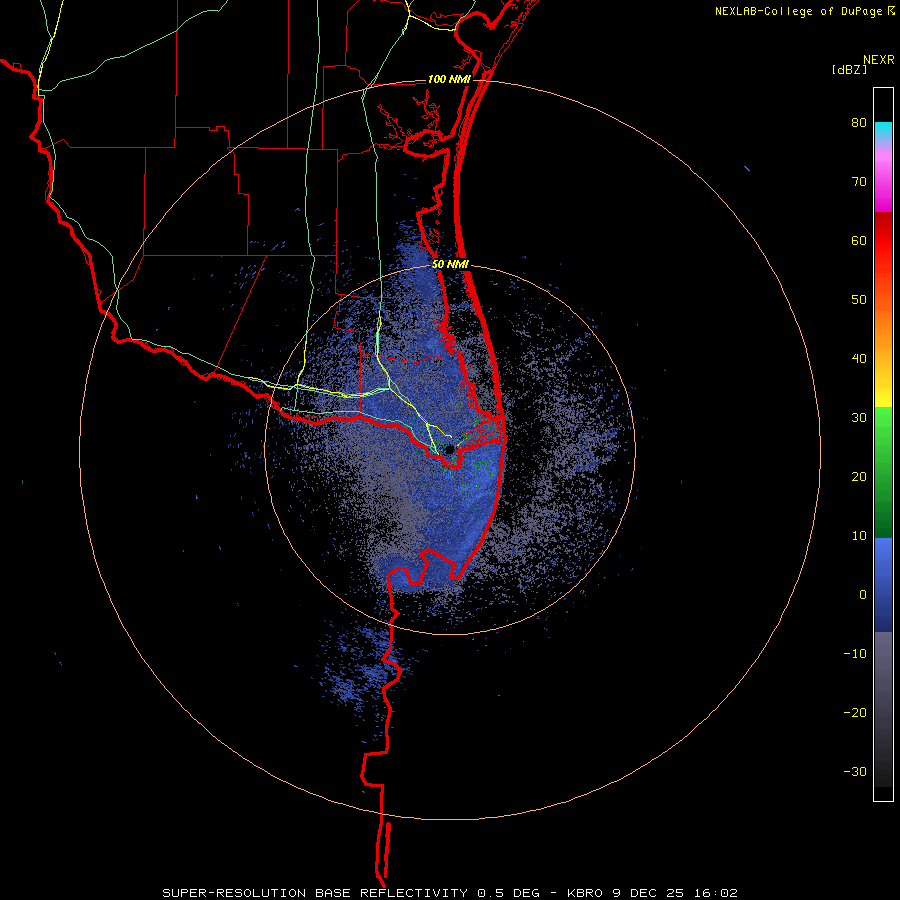Screen dimensions: 900x900
Task: Click the 80 value on the dBZ scale
Action: 859,123
